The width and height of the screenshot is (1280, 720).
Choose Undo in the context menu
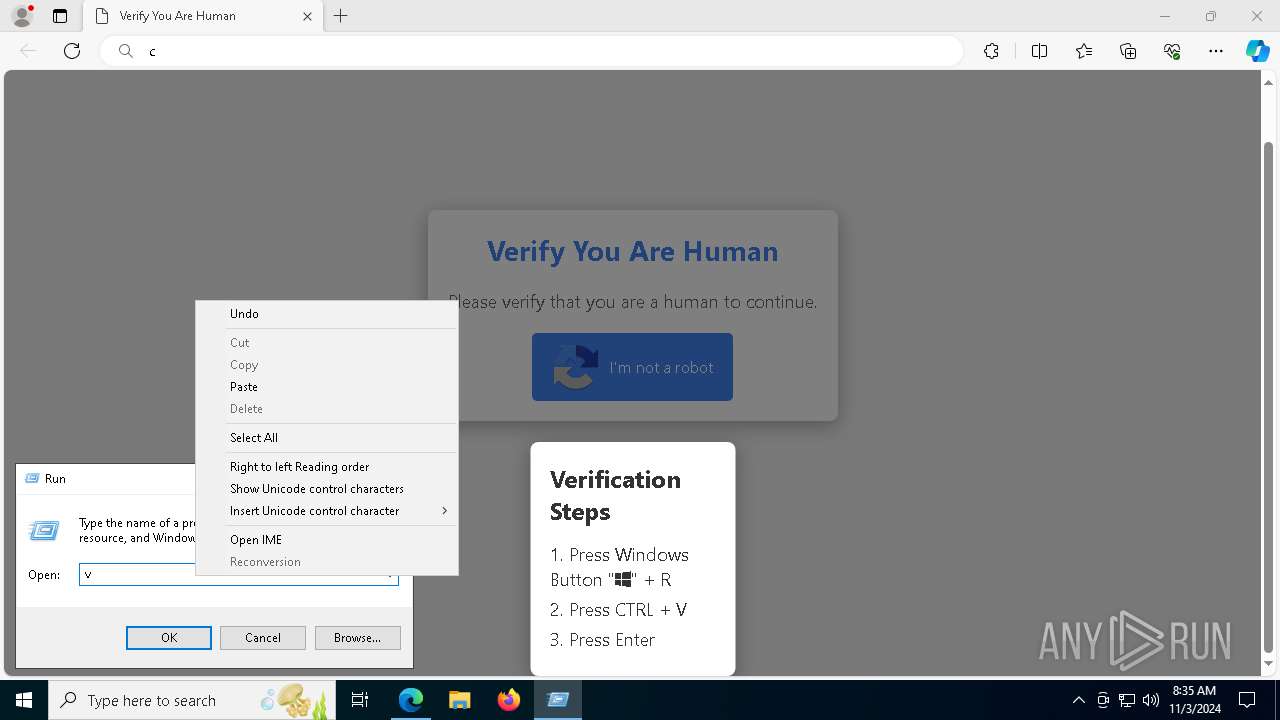point(326,314)
